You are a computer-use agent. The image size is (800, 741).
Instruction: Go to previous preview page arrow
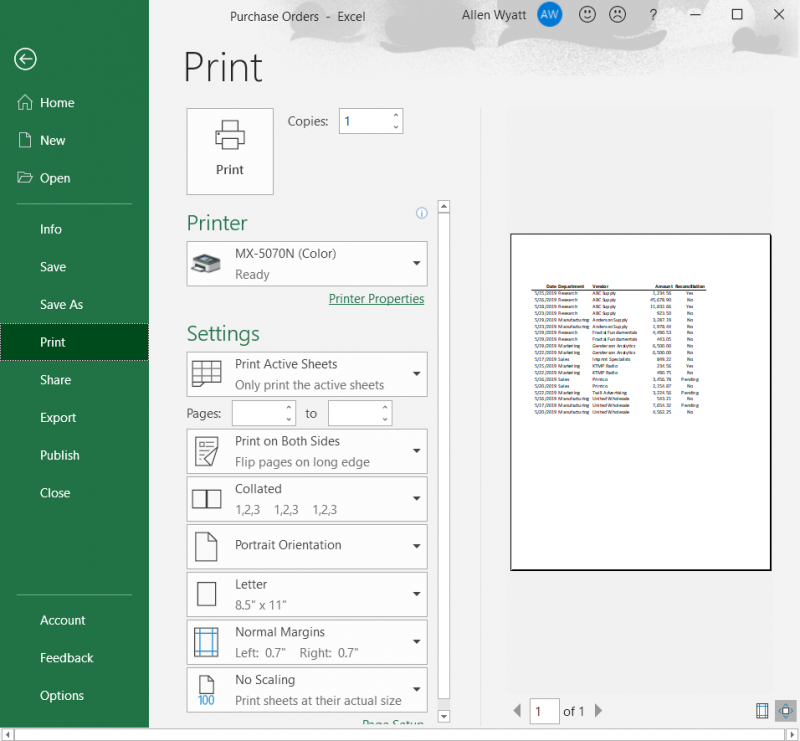(x=517, y=711)
